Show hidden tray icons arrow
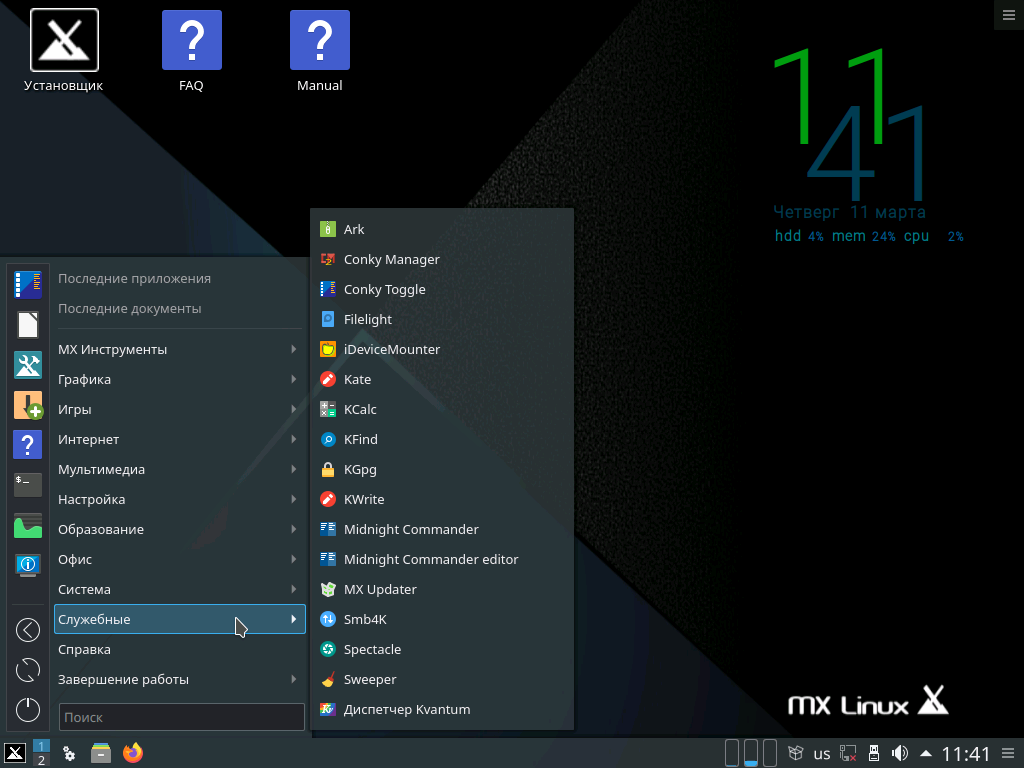Viewport: 1024px width, 768px height. pos(925,754)
